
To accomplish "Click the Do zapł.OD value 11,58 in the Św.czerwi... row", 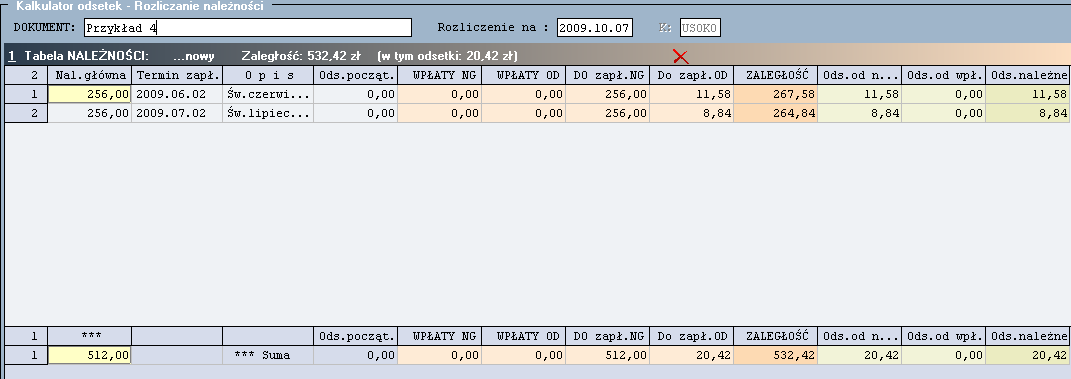I will pos(692,94).
